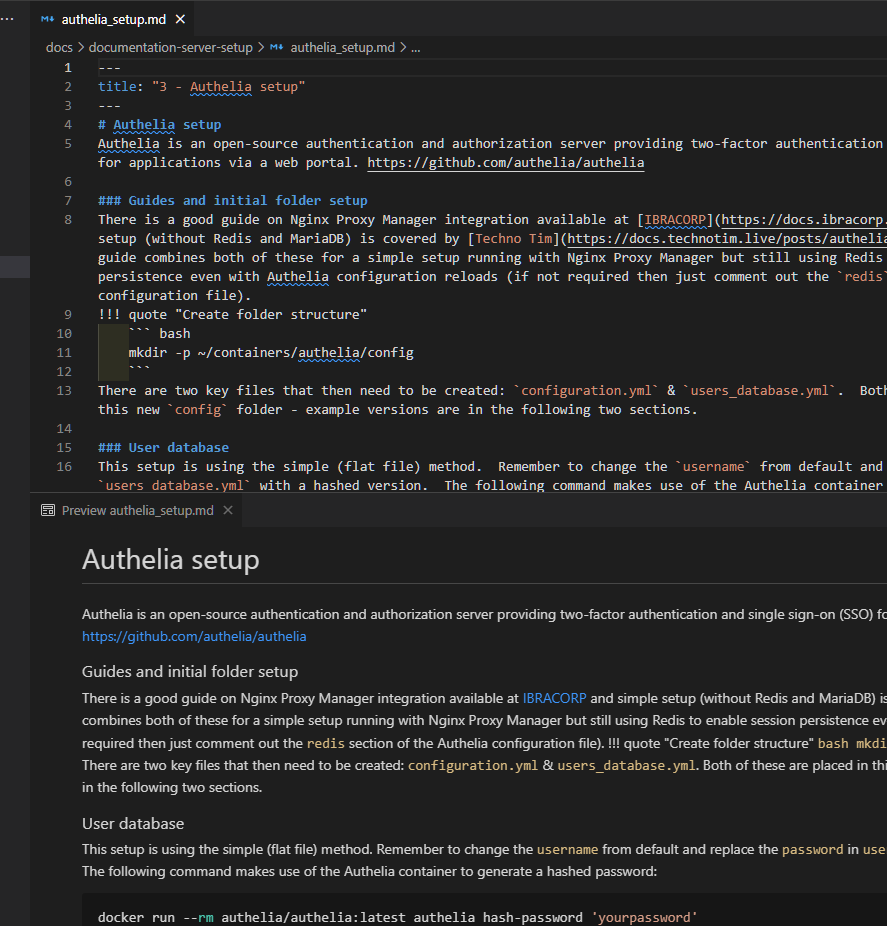This screenshot has width=887, height=926.
Task: Close the Preview authelia_setup.md tab
Action: pyautogui.click(x=228, y=510)
